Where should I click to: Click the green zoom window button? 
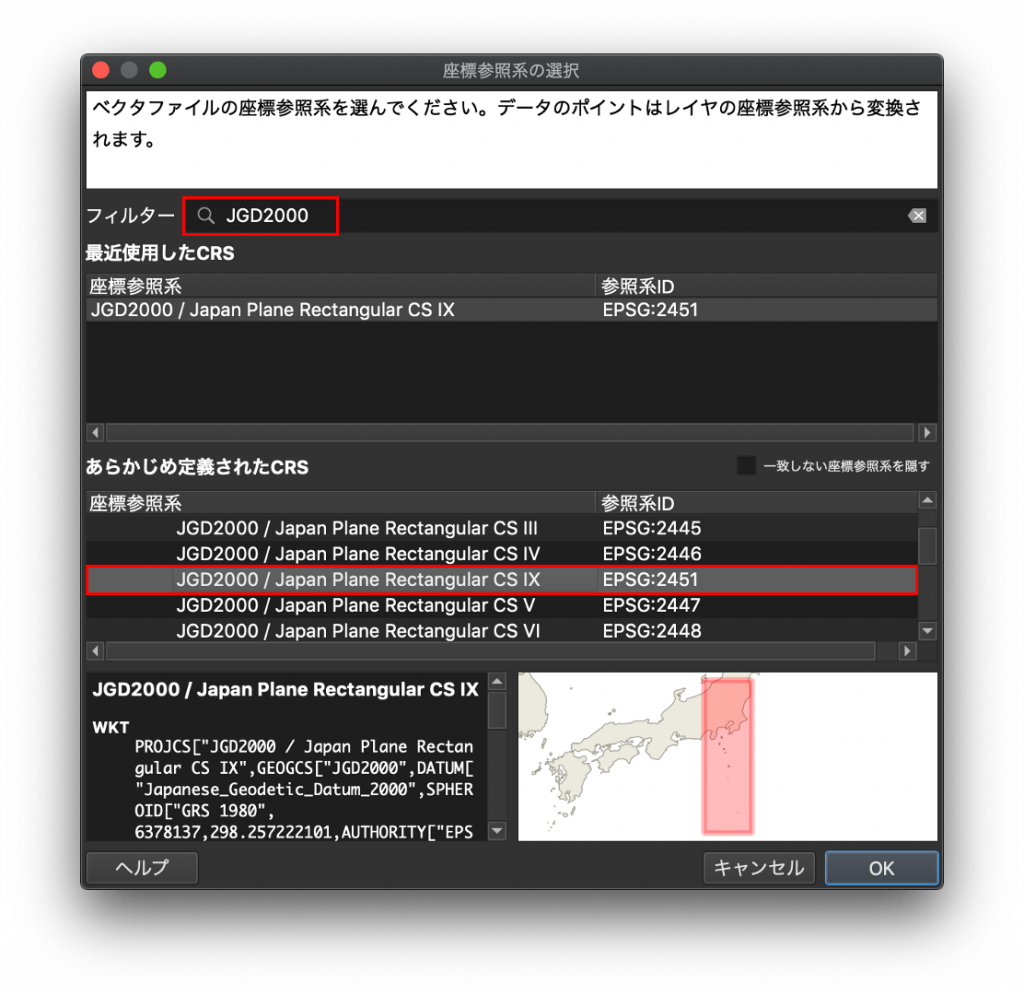(x=157, y=70)
